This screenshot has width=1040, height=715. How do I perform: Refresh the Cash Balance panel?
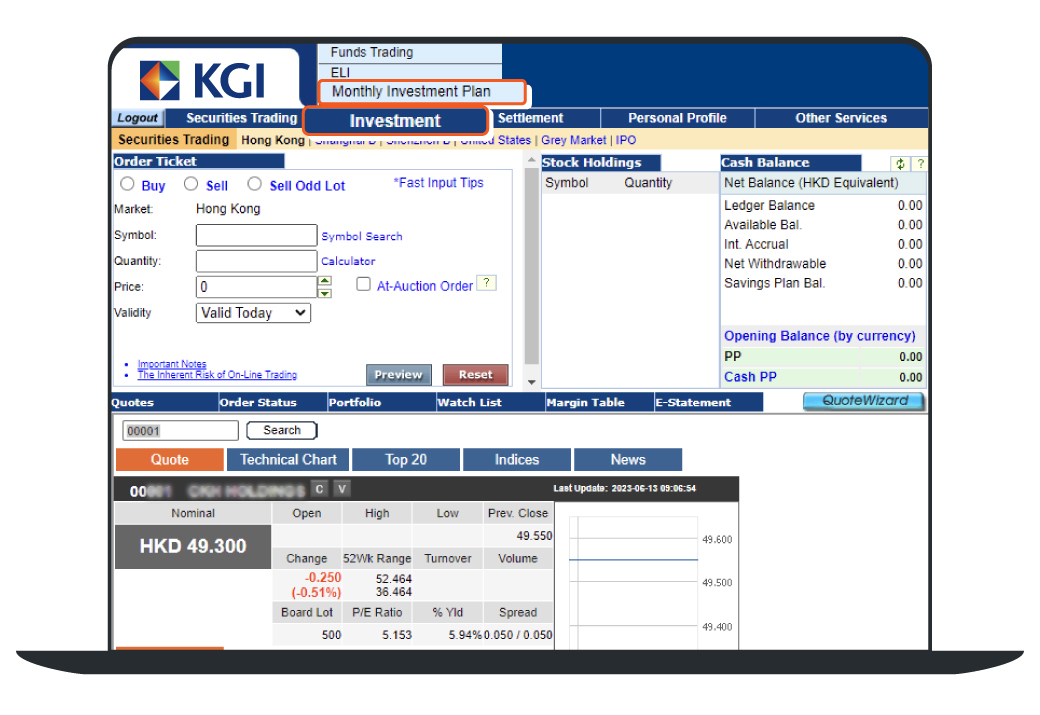900,164
